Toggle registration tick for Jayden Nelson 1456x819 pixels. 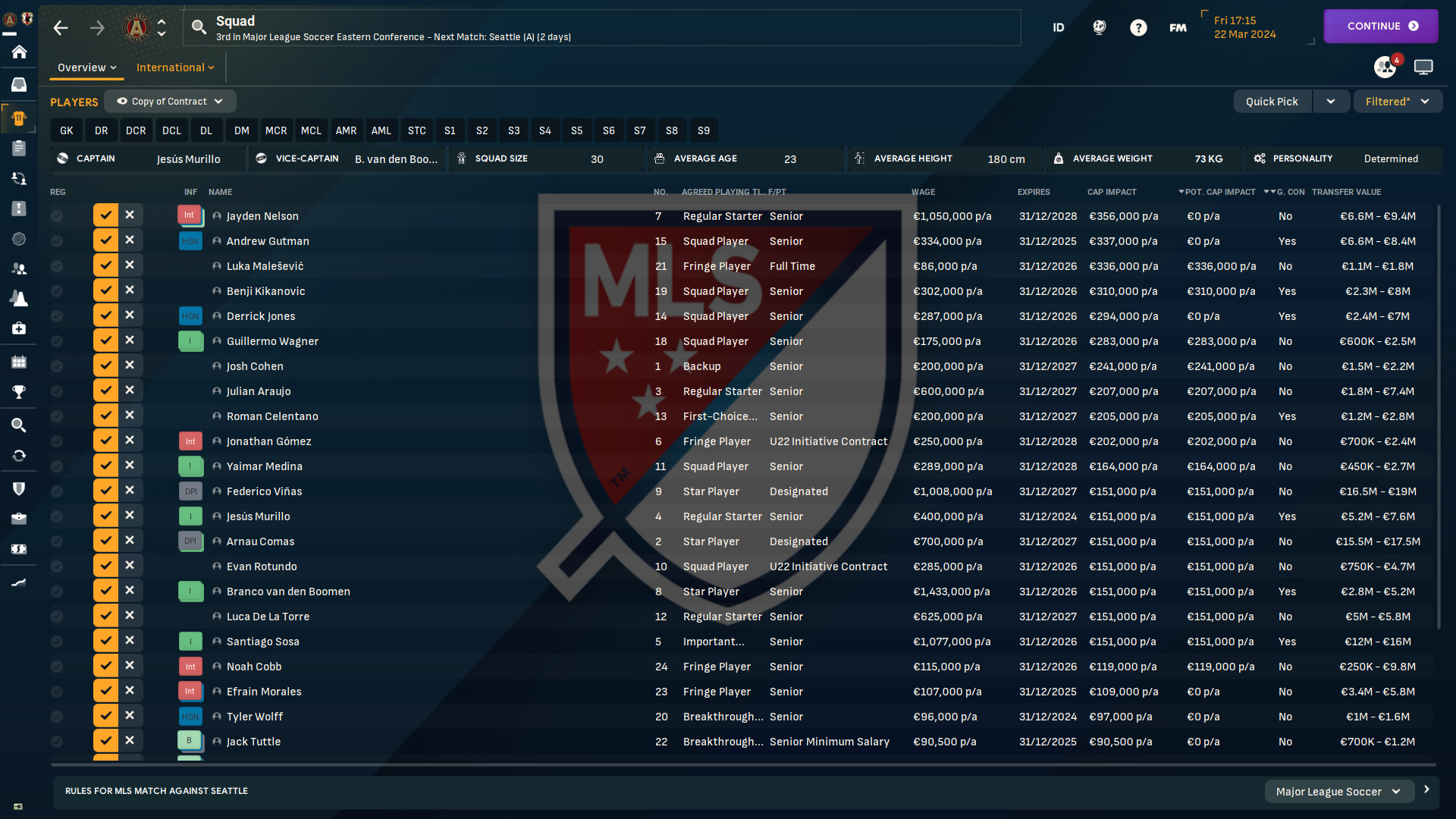105,215
